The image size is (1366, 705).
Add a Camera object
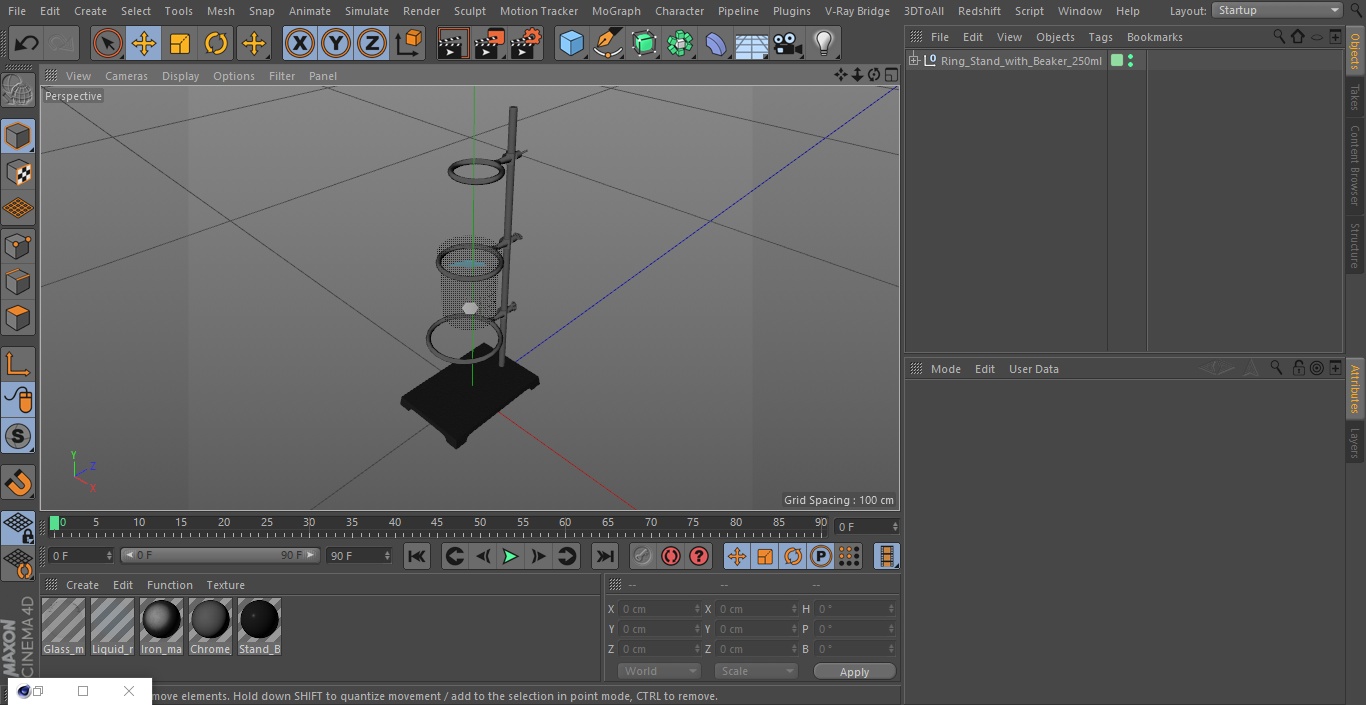pos(788,44)
